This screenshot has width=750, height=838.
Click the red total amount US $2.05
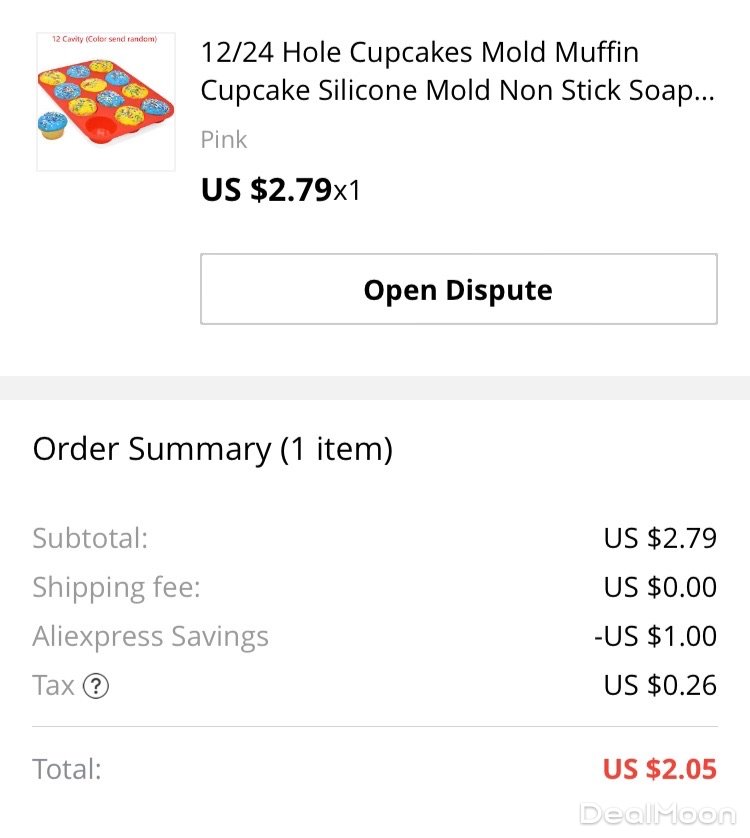660,769
